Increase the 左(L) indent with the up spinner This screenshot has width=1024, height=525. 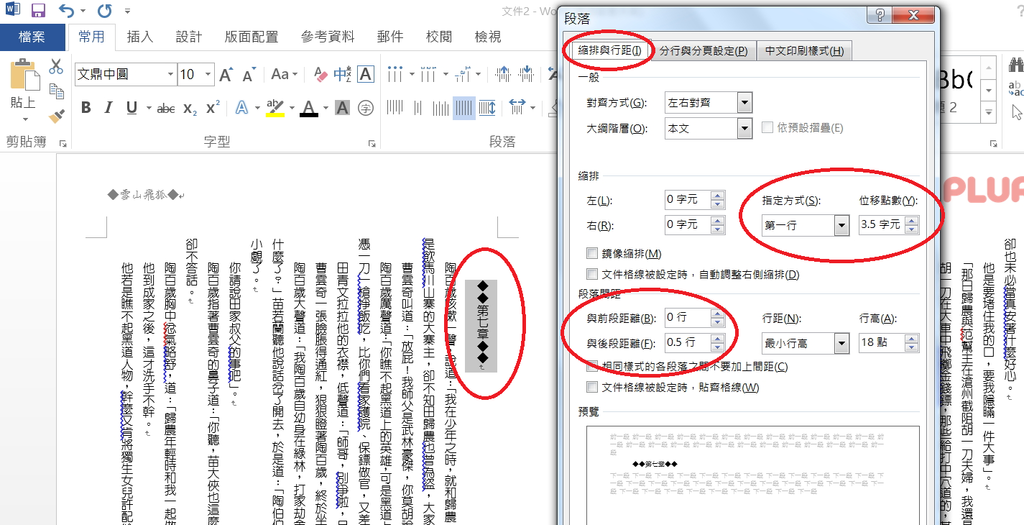718,195
